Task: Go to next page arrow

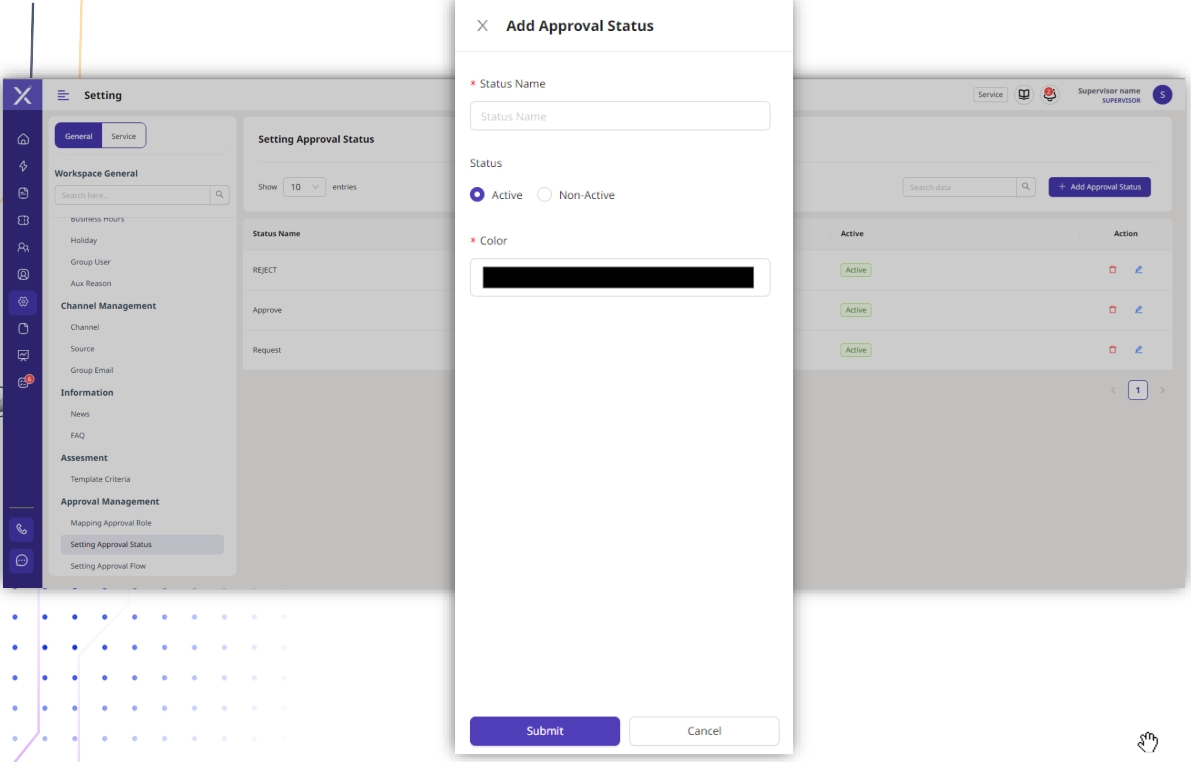Action: (x=1162, y=390)
